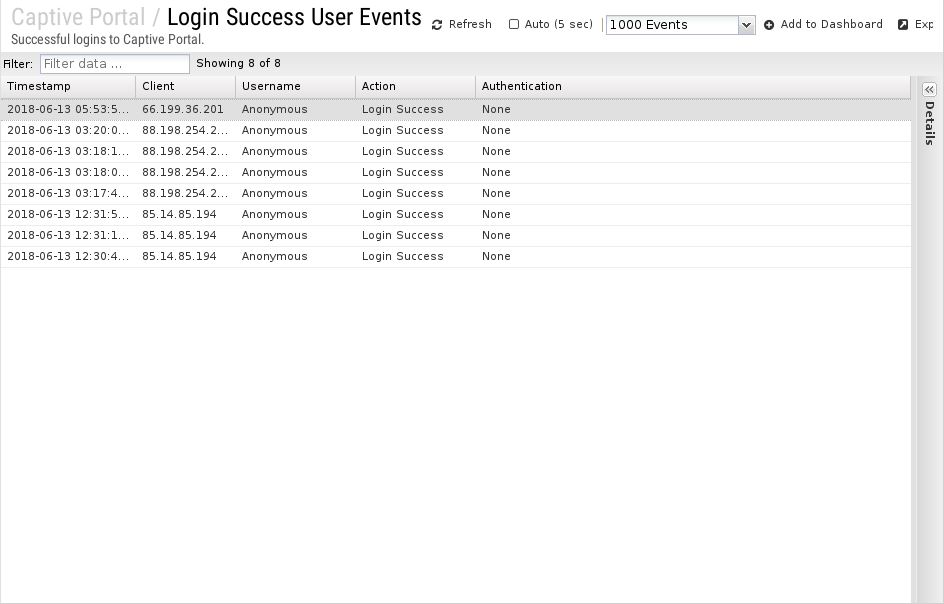This screenshot has width=944, height=604.
Task: Open the vertical Details side panel
Action: 930,123
